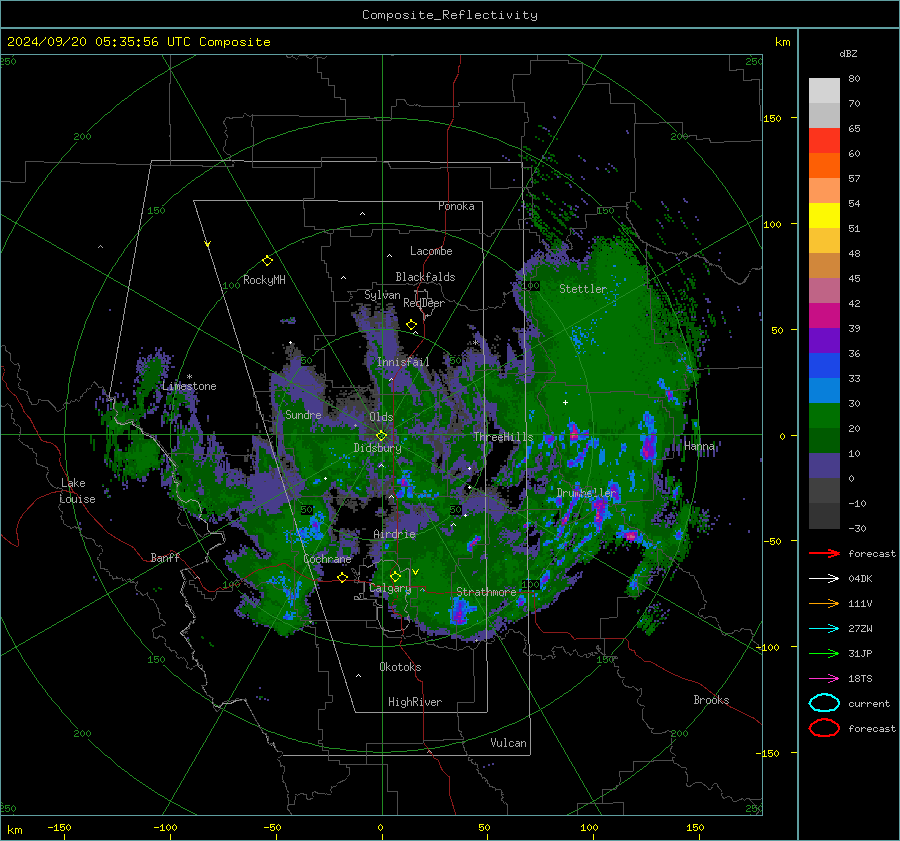Click the Strathmore city label
Viewport: 900px width, 841px height.
point(486,591)
